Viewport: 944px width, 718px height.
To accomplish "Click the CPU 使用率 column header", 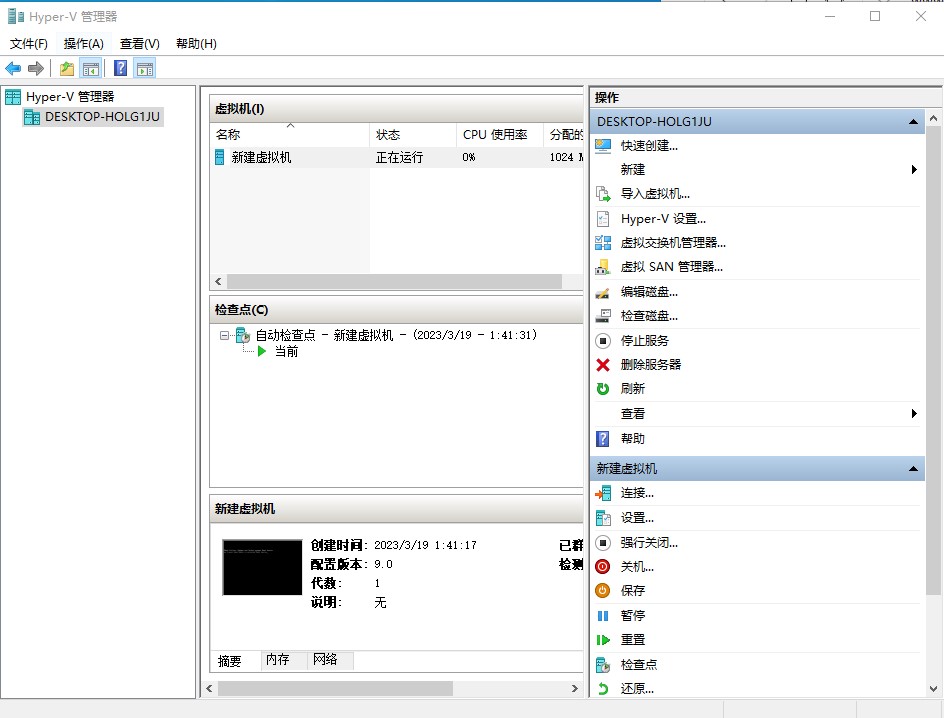I will tap(500, 135).
